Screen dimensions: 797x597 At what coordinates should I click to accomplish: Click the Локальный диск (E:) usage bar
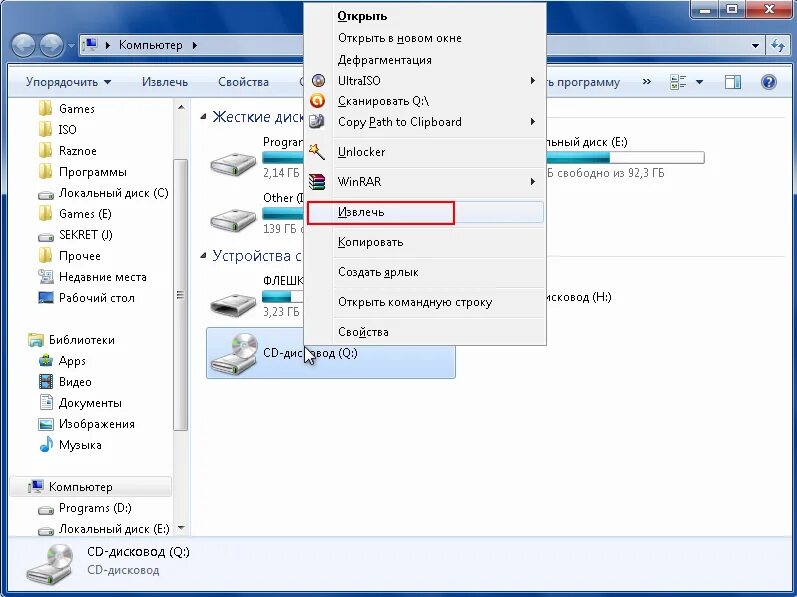pyautogui.click(x=625, y=158)
